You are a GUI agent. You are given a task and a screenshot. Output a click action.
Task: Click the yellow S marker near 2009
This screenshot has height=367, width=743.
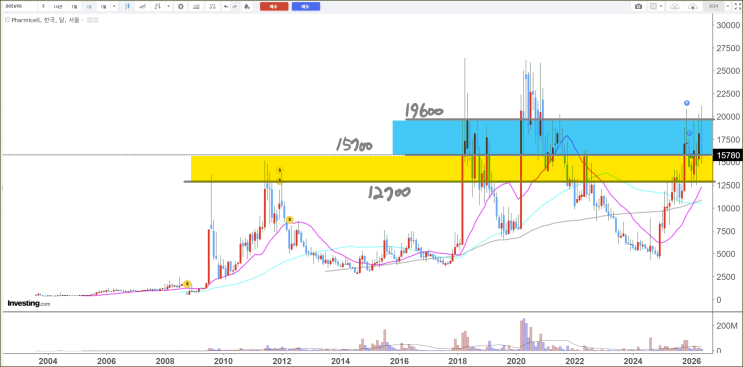187,284
